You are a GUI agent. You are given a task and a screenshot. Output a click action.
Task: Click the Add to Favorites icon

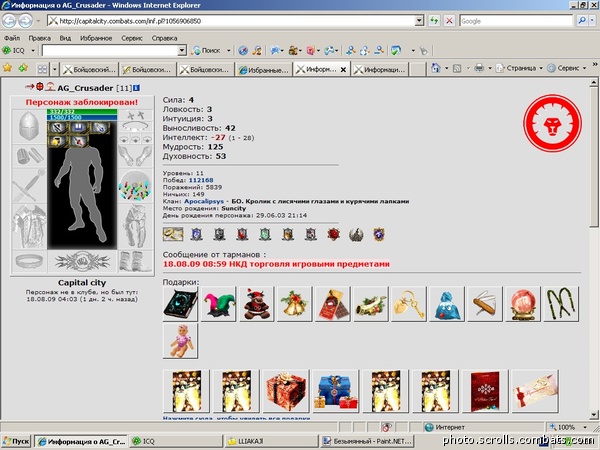point(23,68)
